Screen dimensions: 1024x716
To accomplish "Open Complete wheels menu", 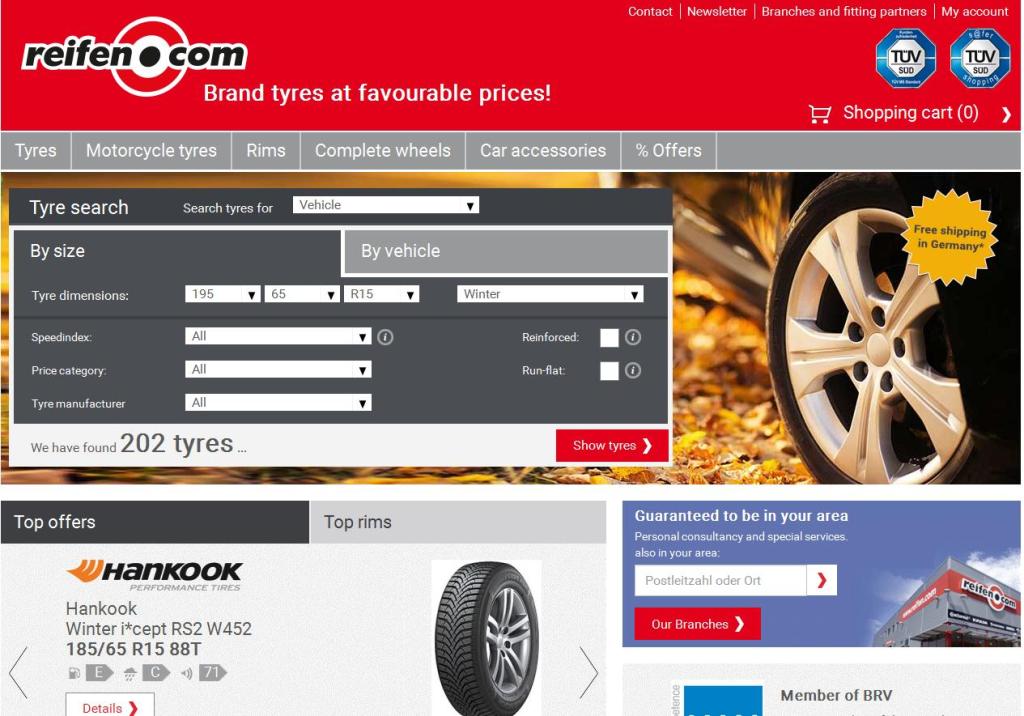I will (383, 151).
